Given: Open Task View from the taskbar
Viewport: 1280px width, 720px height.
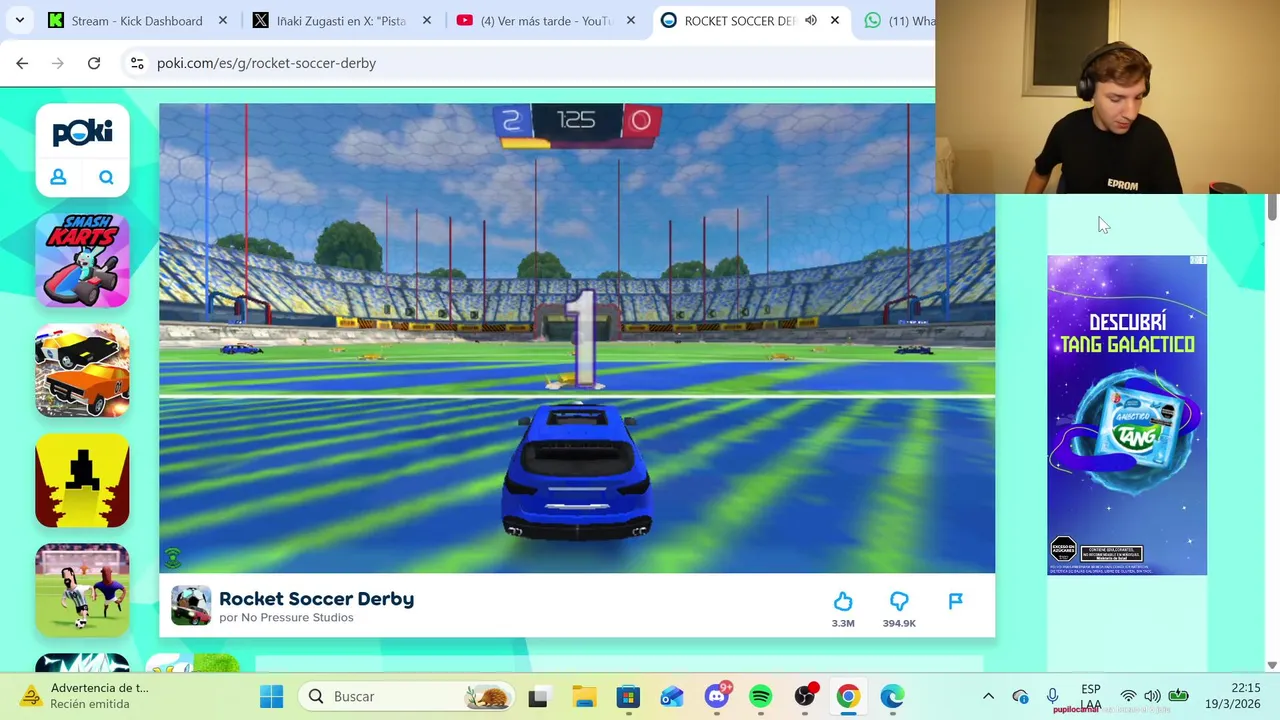Looking at the screenshot, I should coord(538,696).
